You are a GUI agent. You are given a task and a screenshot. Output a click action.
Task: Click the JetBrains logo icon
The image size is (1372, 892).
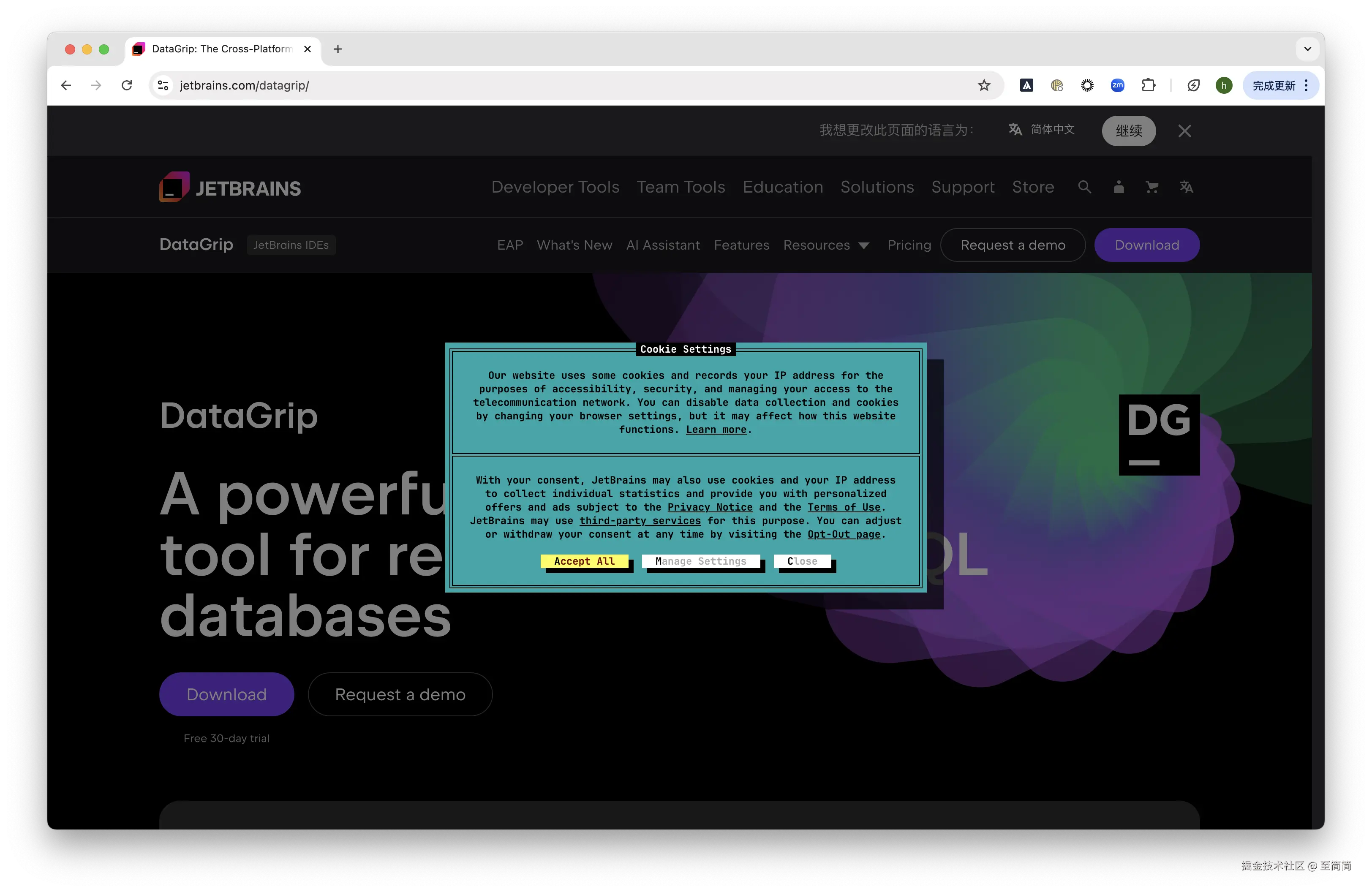174,187
